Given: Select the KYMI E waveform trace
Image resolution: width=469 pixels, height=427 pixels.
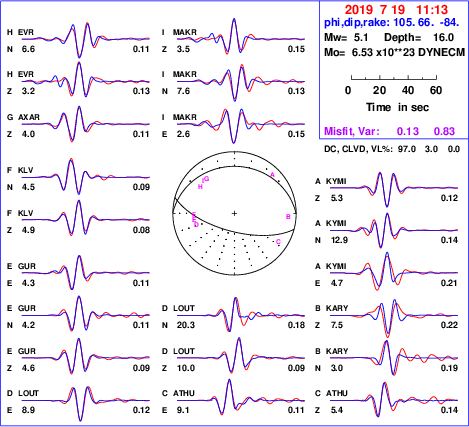Looking at the screenshot, I should click(394, 272).
